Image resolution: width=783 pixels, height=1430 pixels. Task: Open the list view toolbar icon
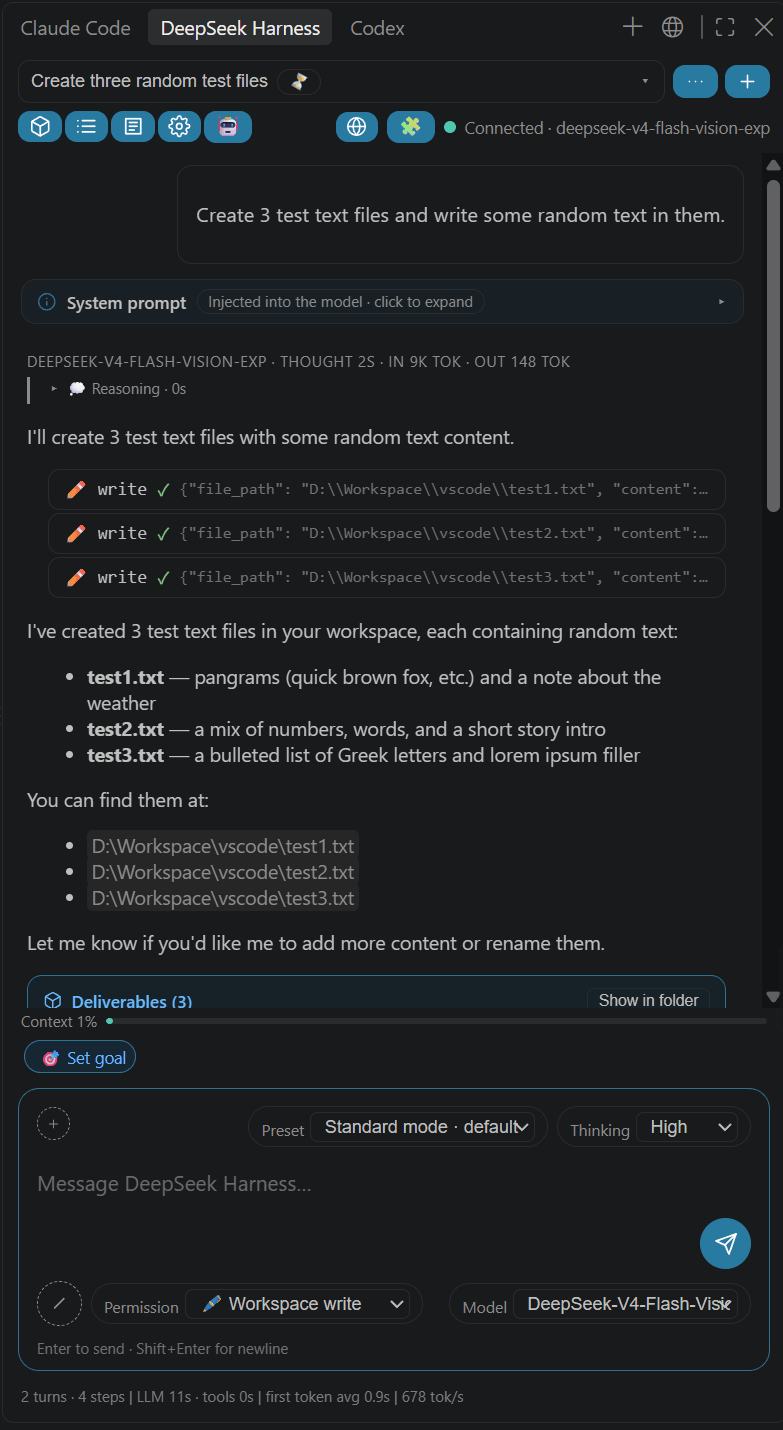(87, 127)
